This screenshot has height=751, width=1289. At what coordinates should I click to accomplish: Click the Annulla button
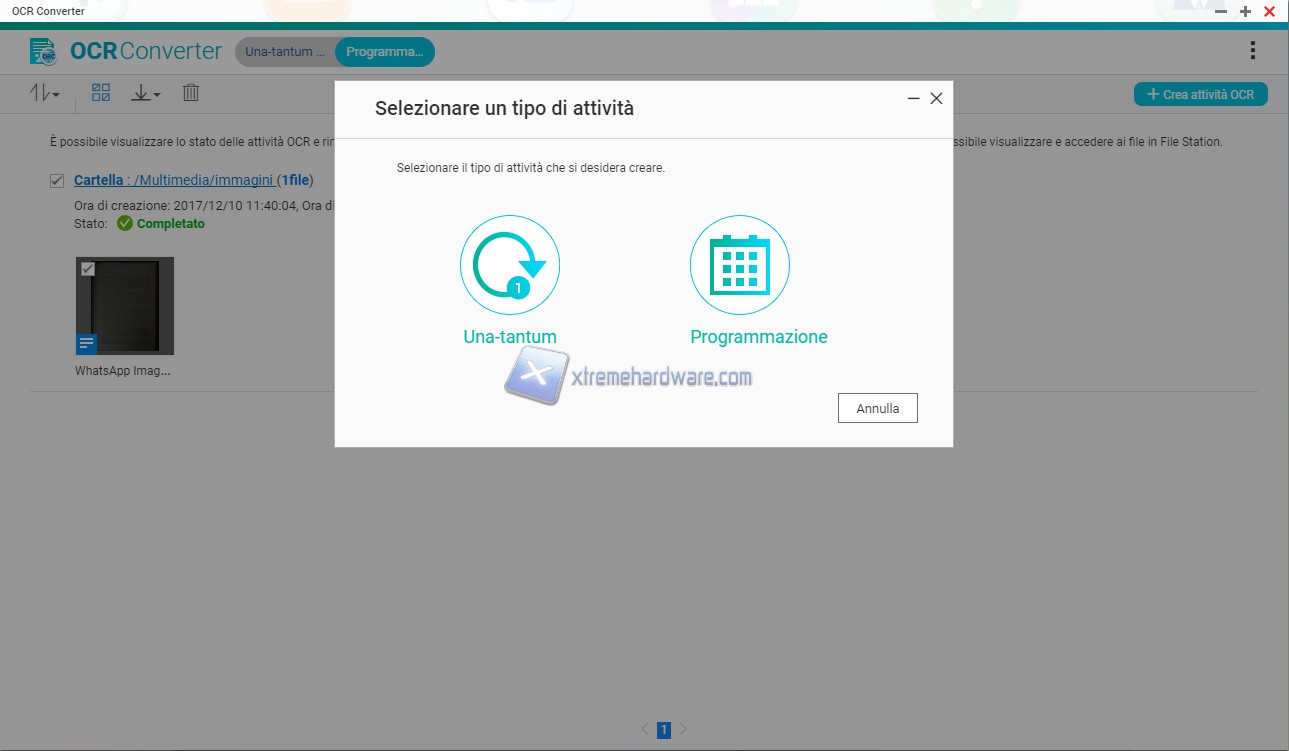(x=877, y=408)
